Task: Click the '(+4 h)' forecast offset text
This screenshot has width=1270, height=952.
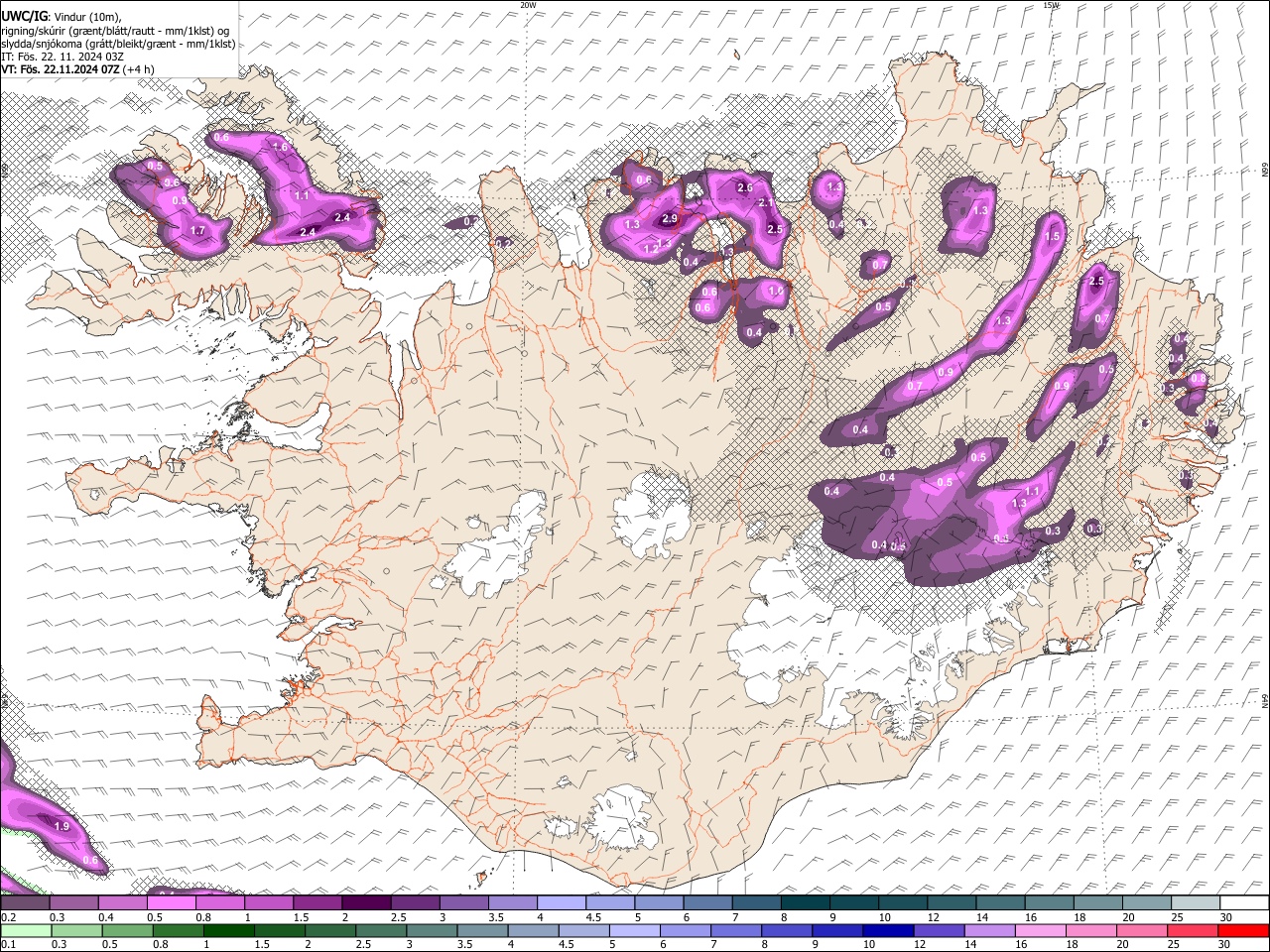Action: click(x=139, y=69)
